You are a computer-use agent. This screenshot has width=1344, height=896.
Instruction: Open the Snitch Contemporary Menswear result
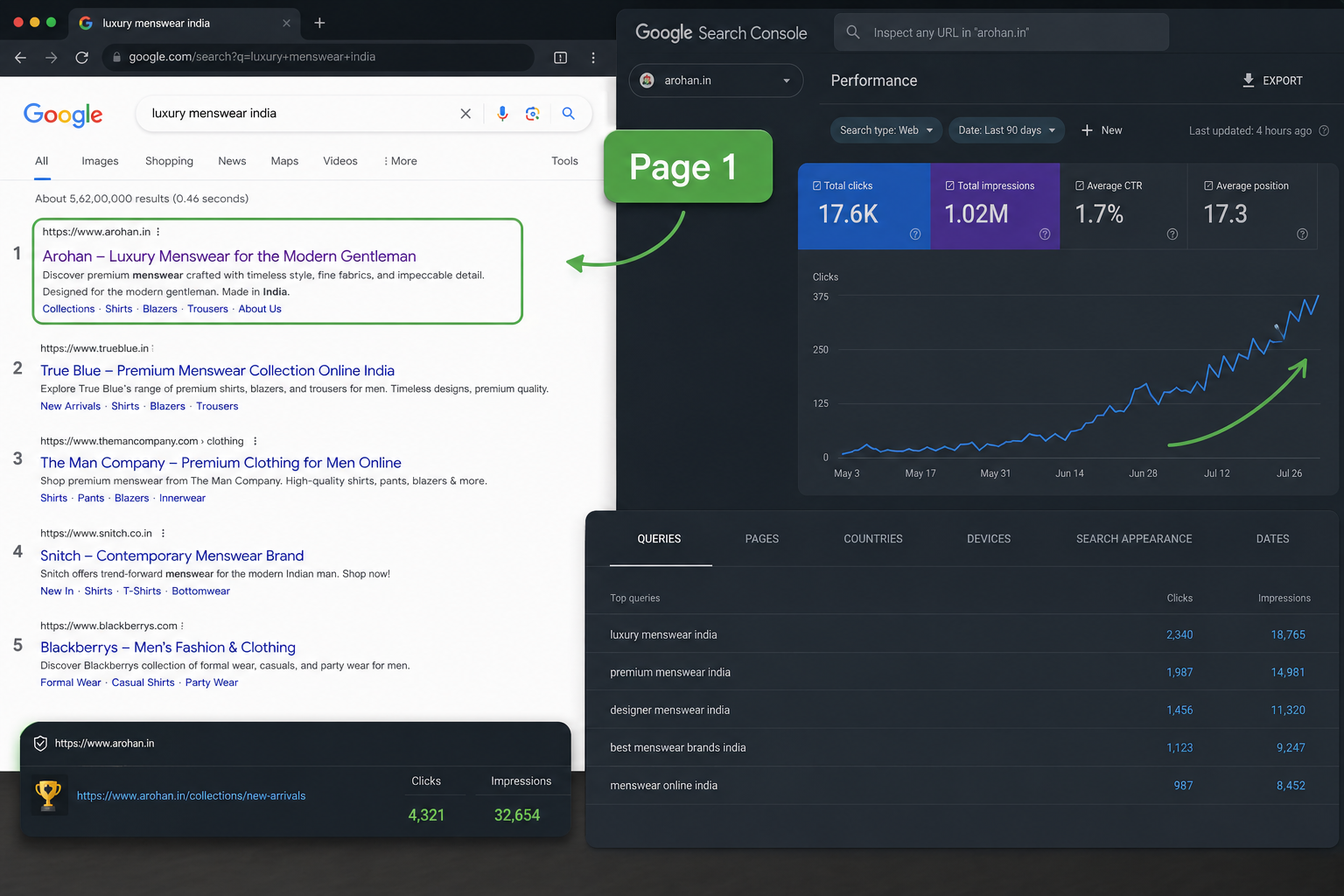tap(171, 556)
